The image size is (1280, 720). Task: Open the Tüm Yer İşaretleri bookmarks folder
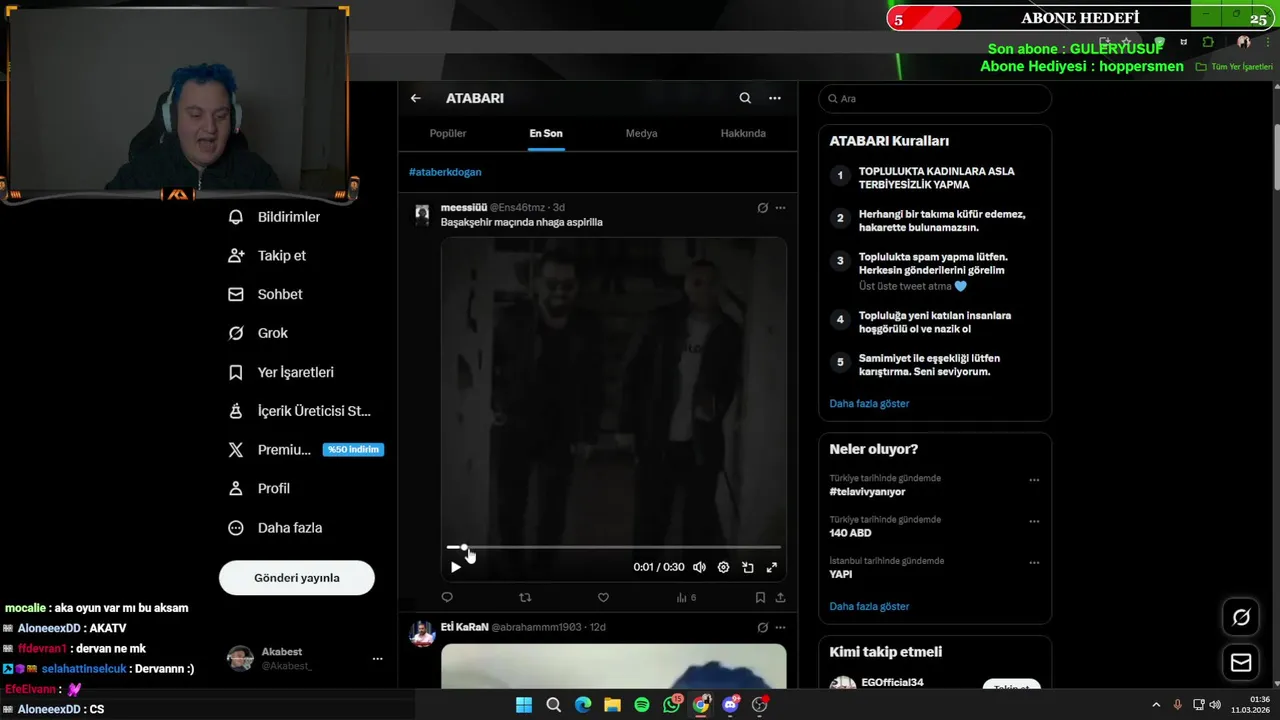coord(1234,67)
